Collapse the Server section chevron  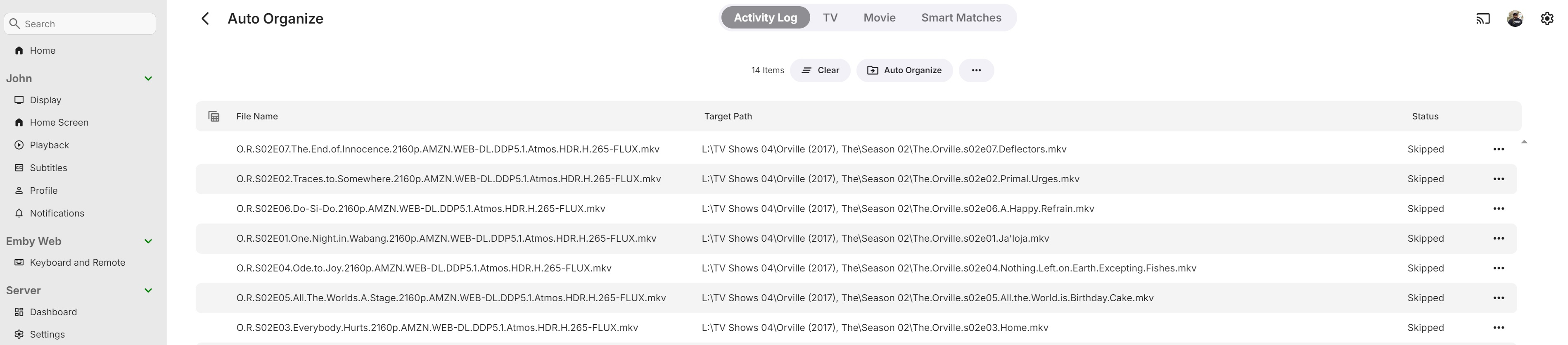point(148,291)
